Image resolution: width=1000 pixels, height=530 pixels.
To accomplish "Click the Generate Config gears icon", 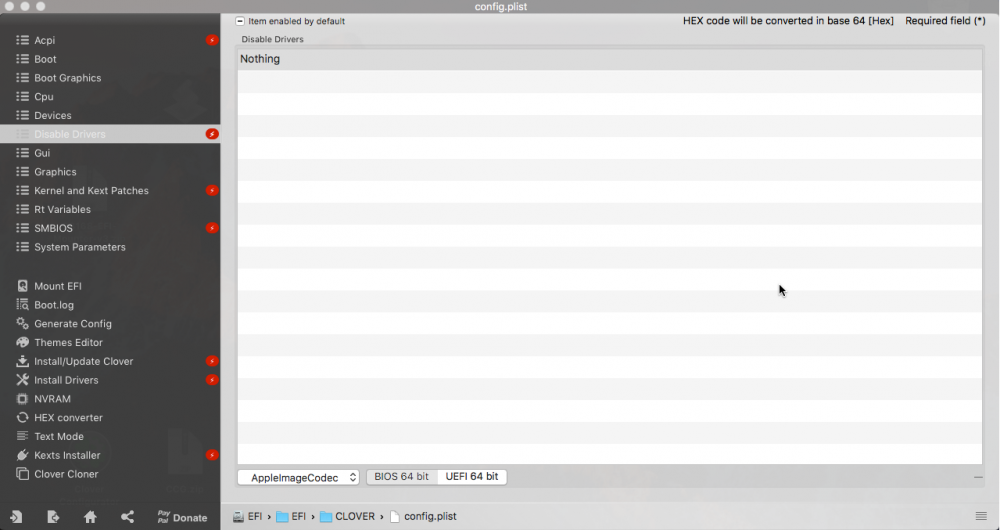I will pyautogui.click(x=22, y=323).
